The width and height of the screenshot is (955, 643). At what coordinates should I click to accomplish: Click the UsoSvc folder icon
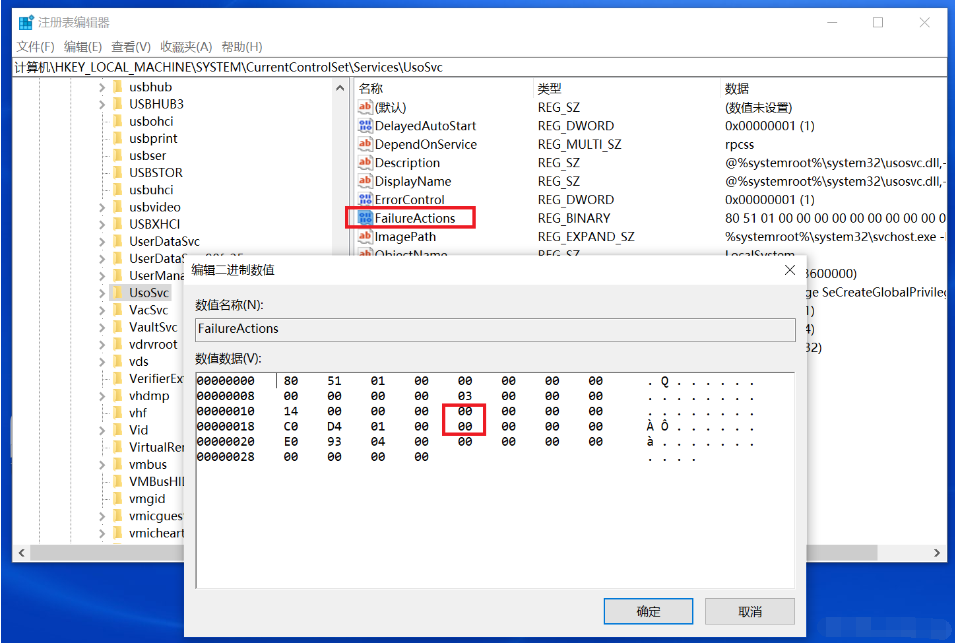point(117,293)
